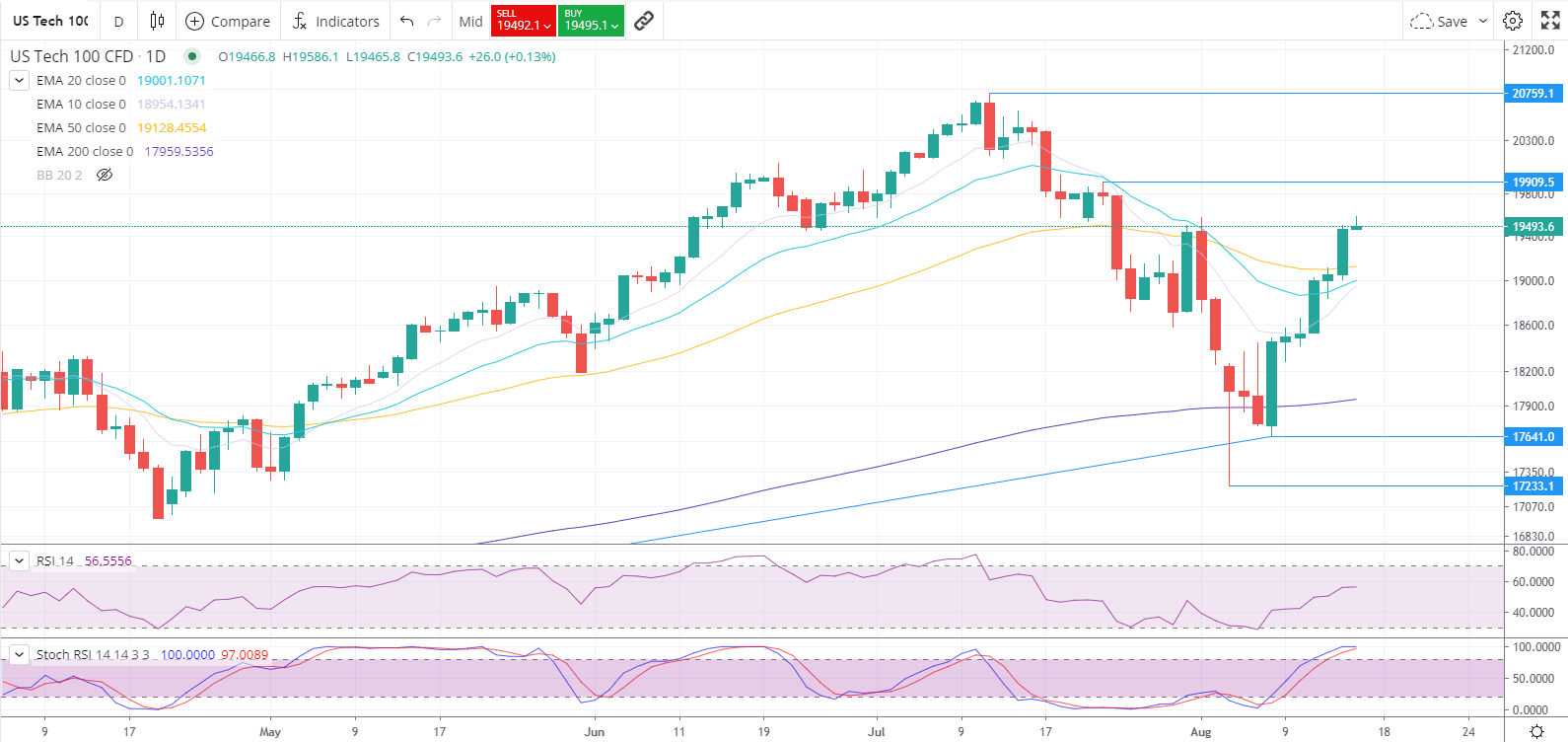Select the Mid price option
Screen dimensions: 1568x742
[x=471, y=21]
